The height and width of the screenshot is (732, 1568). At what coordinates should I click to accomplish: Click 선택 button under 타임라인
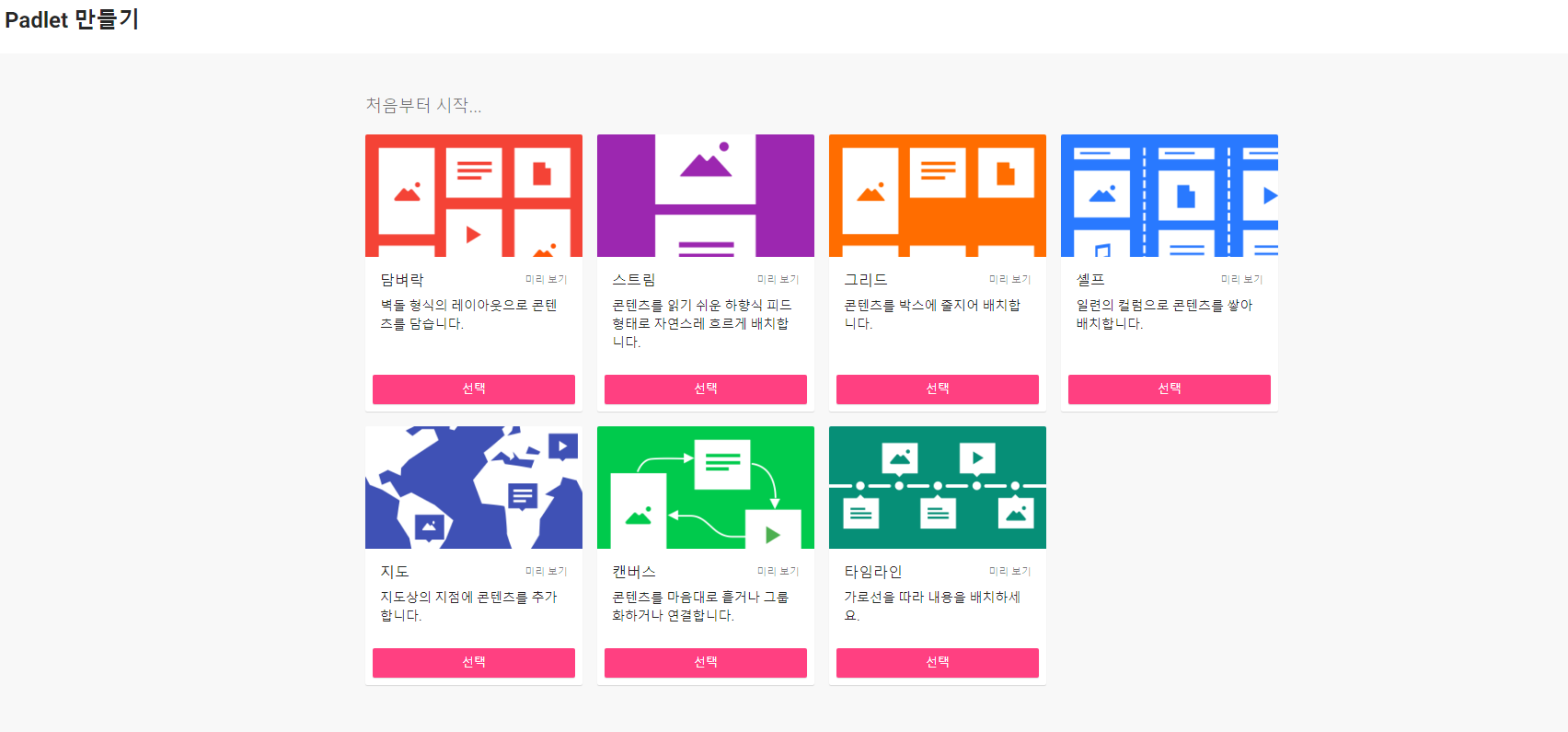click(x=938, y=662)
